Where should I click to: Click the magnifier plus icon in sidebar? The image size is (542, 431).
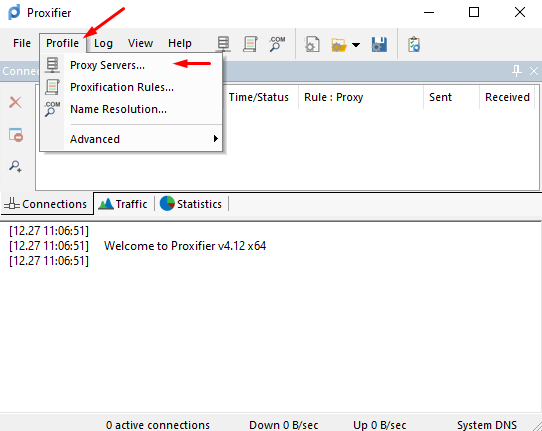(16, 166)
